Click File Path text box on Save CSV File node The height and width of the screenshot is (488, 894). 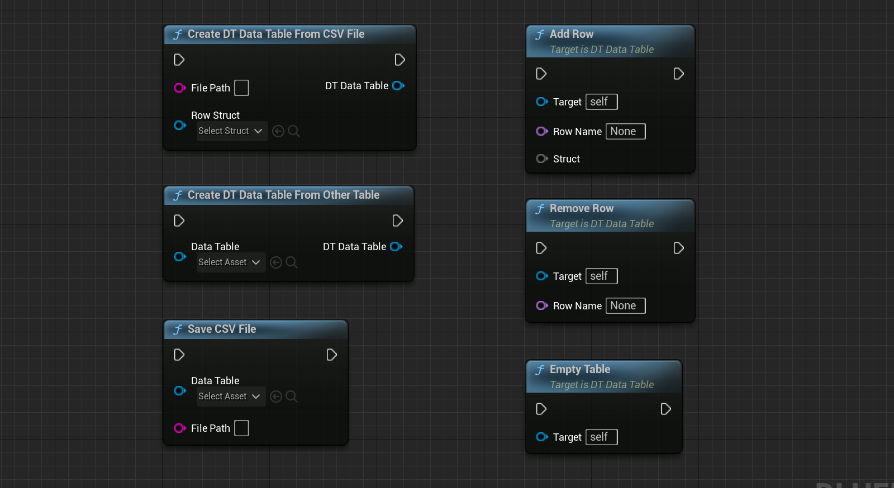(x=242, y=428)
